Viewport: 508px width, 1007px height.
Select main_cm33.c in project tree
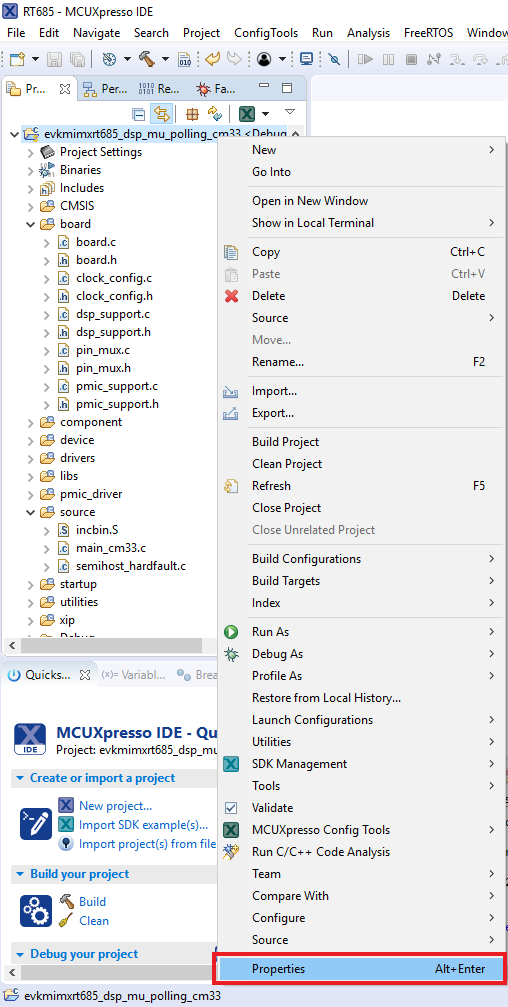point(111,548)
